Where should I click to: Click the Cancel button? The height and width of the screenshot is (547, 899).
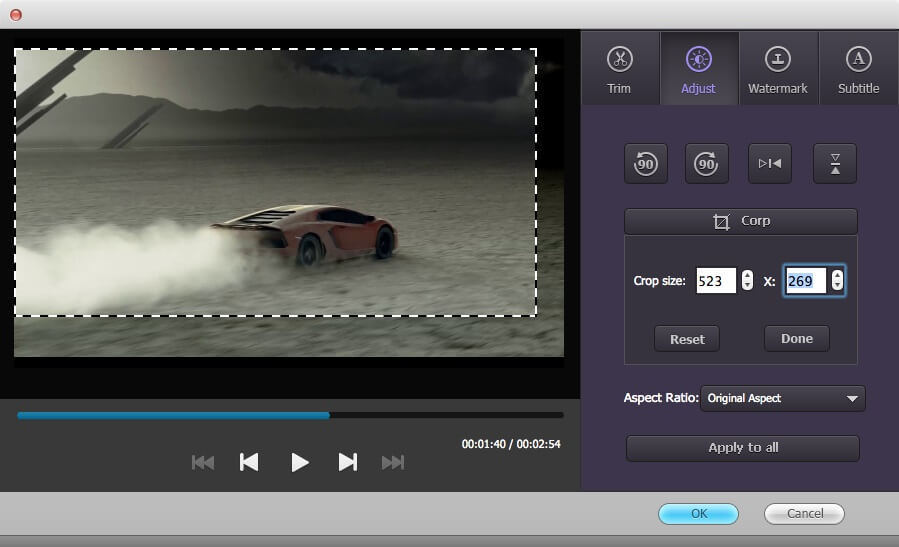[804, 514]
